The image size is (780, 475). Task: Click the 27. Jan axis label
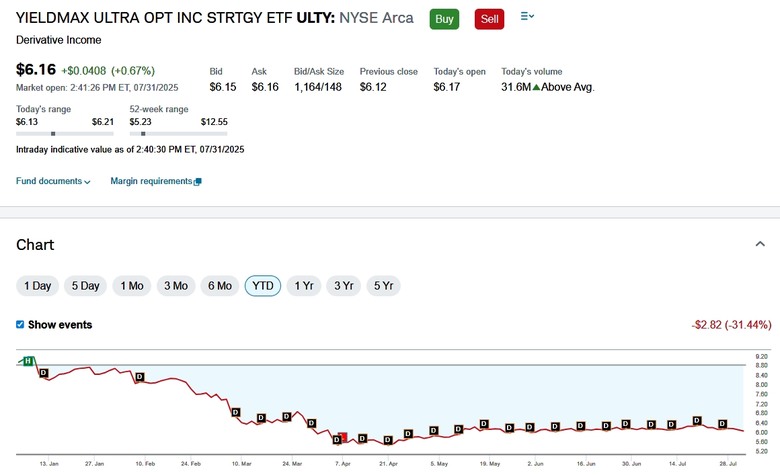tap(95, 464)
